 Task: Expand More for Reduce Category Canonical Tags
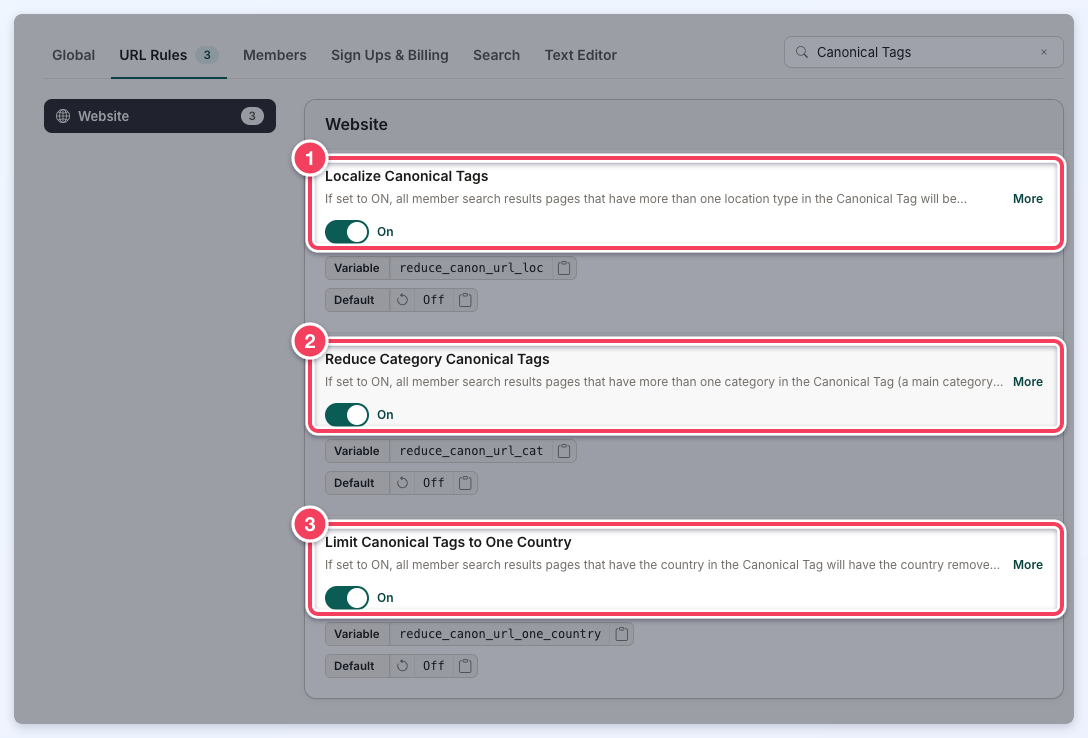coord(1028,381)
